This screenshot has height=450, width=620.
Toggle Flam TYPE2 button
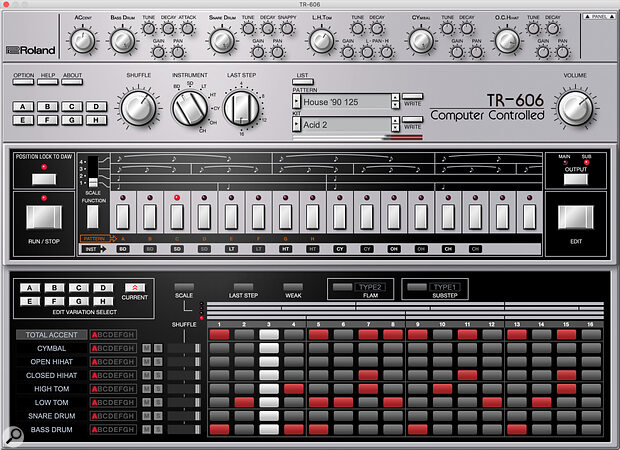(342, 287)
